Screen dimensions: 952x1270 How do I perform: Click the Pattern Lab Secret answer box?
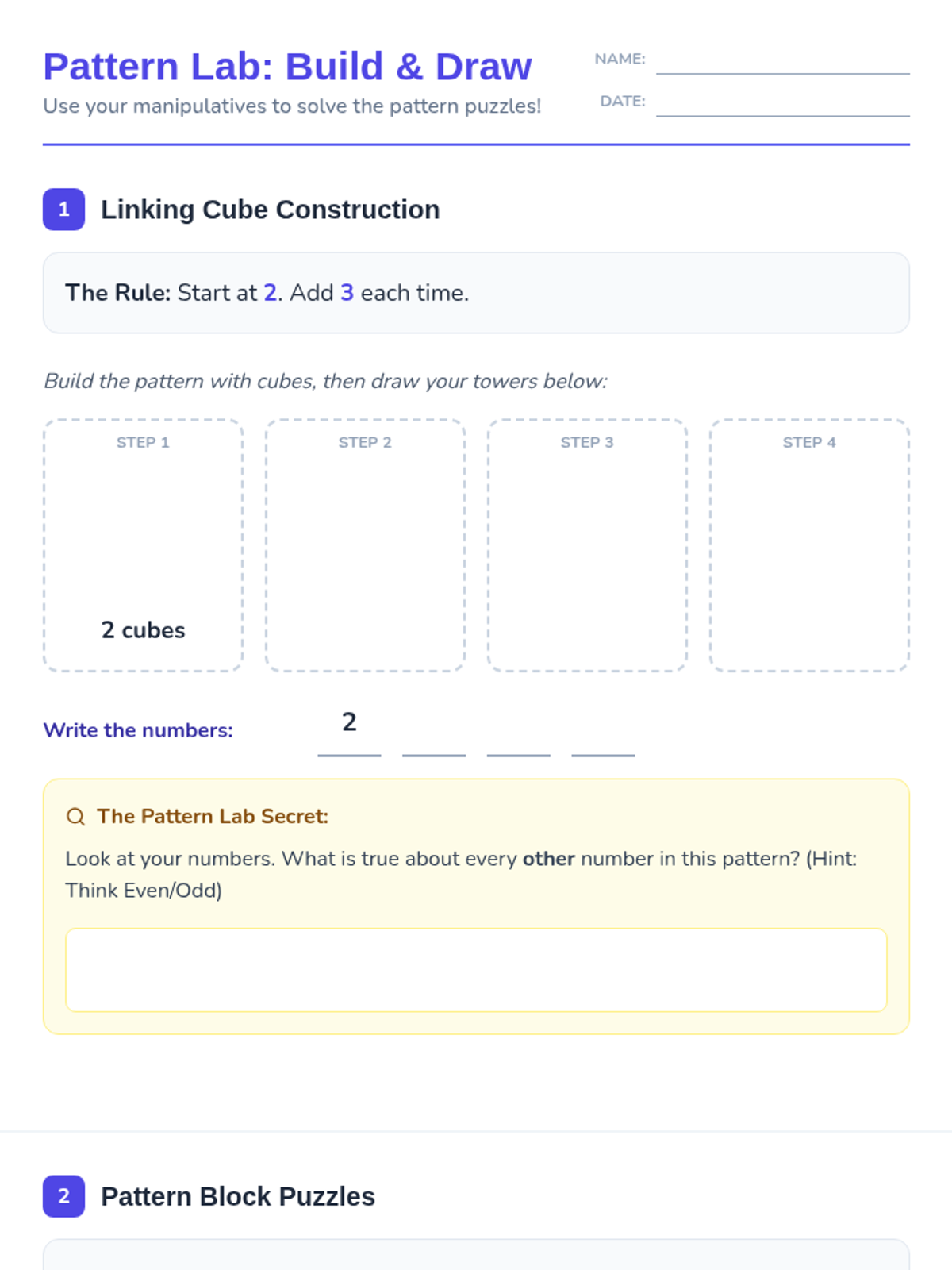tap(476, 970)
